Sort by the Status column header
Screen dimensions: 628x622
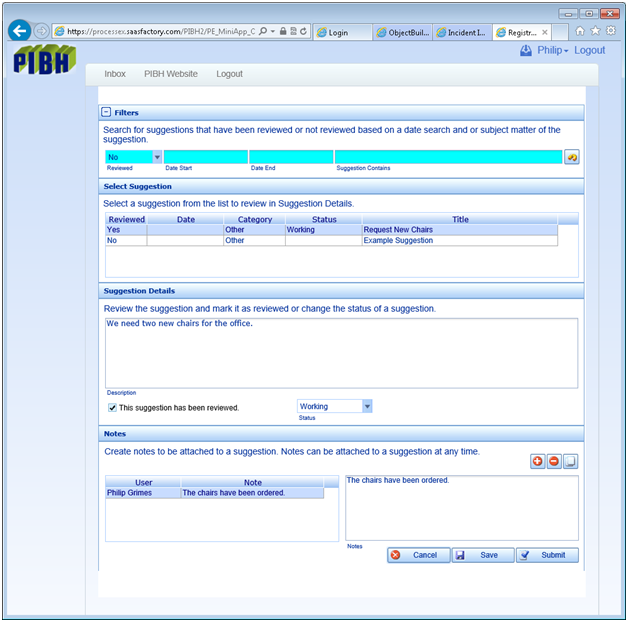[x=324, y=219]
